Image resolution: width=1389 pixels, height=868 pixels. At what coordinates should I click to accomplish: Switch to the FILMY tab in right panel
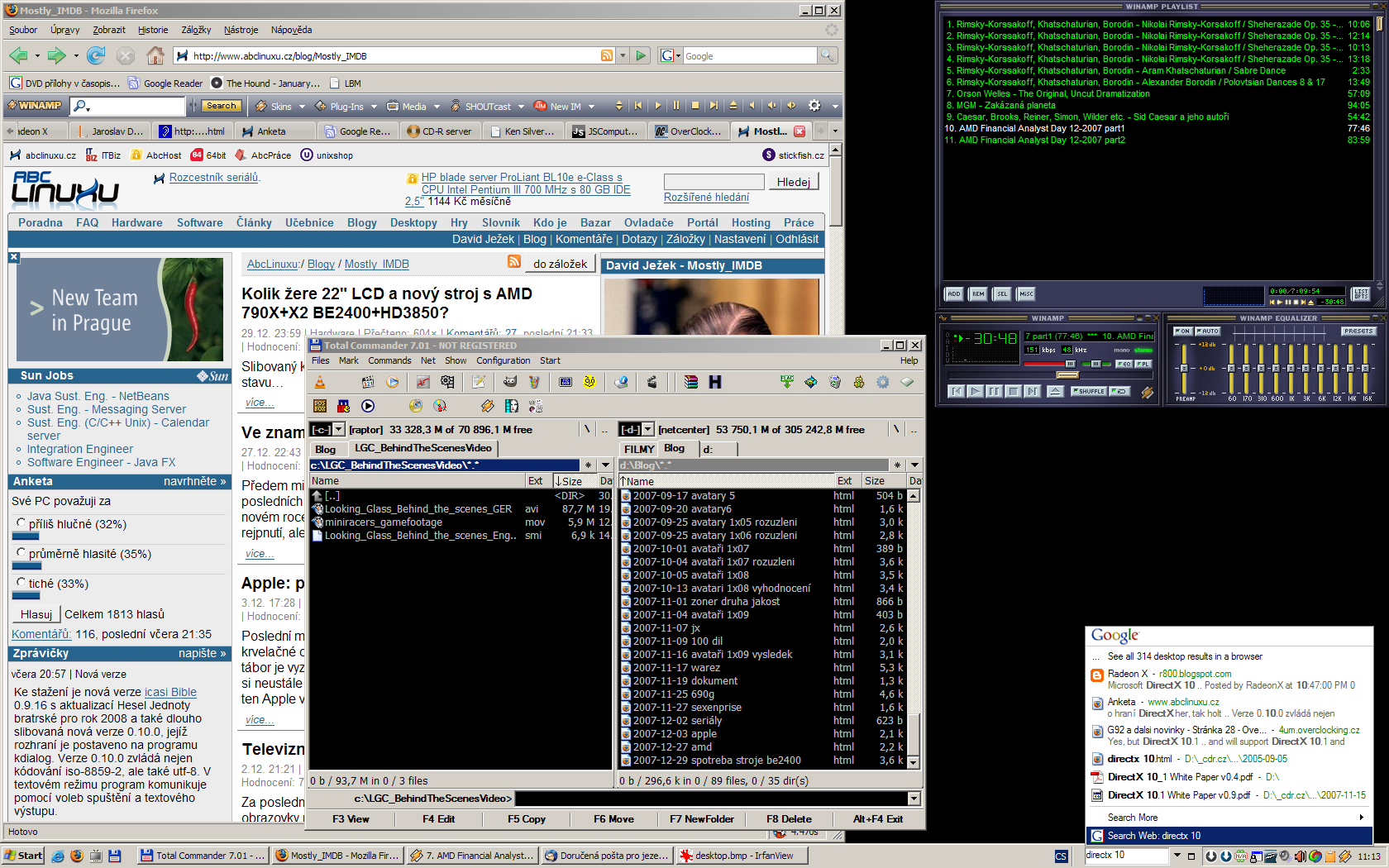point(639,449)
